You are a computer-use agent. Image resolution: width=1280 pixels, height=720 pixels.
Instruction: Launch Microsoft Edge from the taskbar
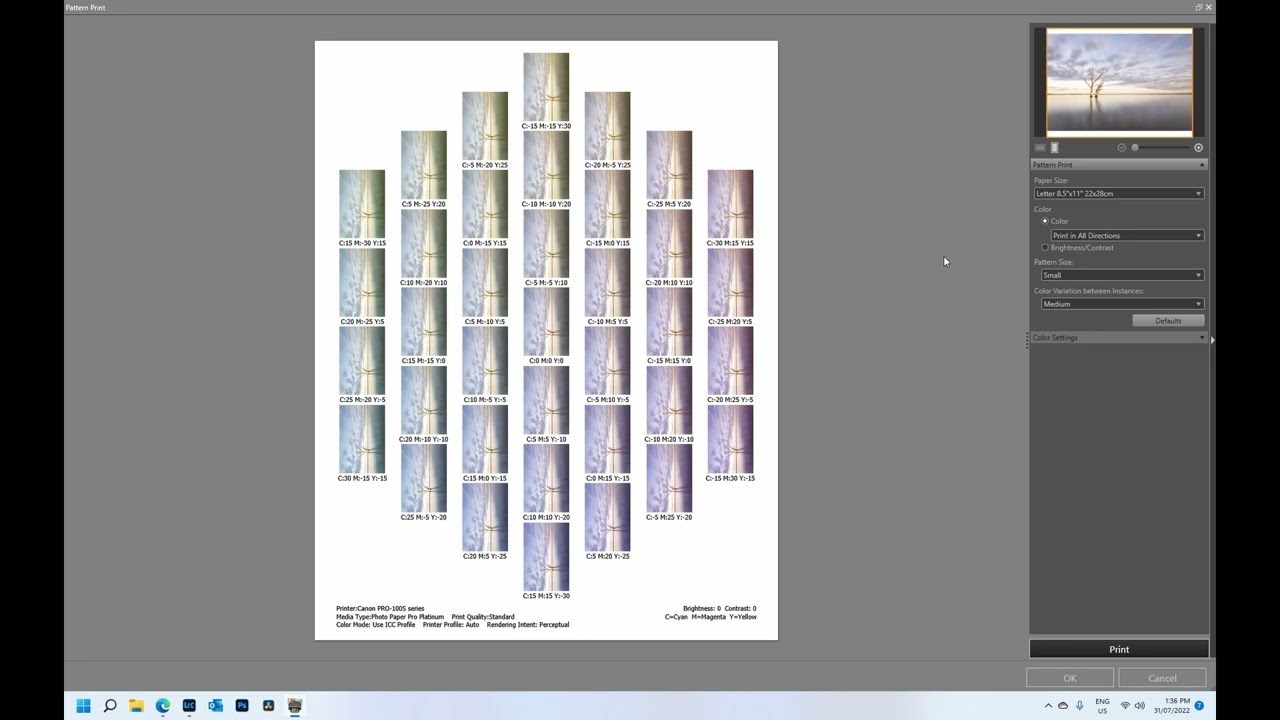[x=163, y=706]
